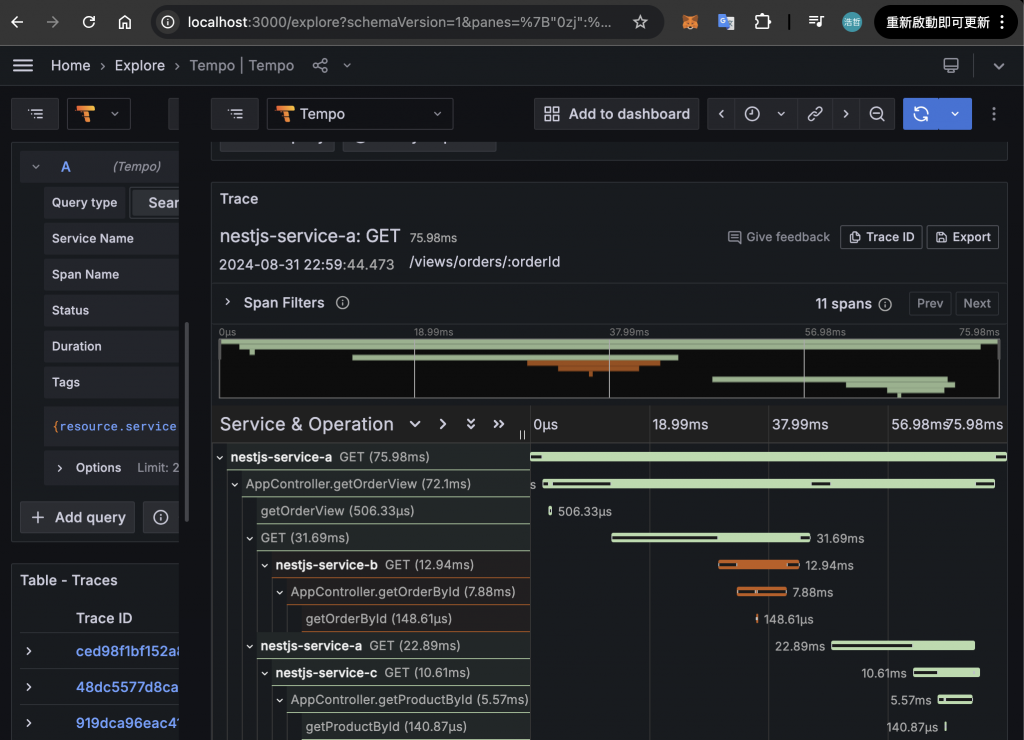Show 11 spans info icon
Viewport: 1024px width, 740px height.
coord(885,304)
